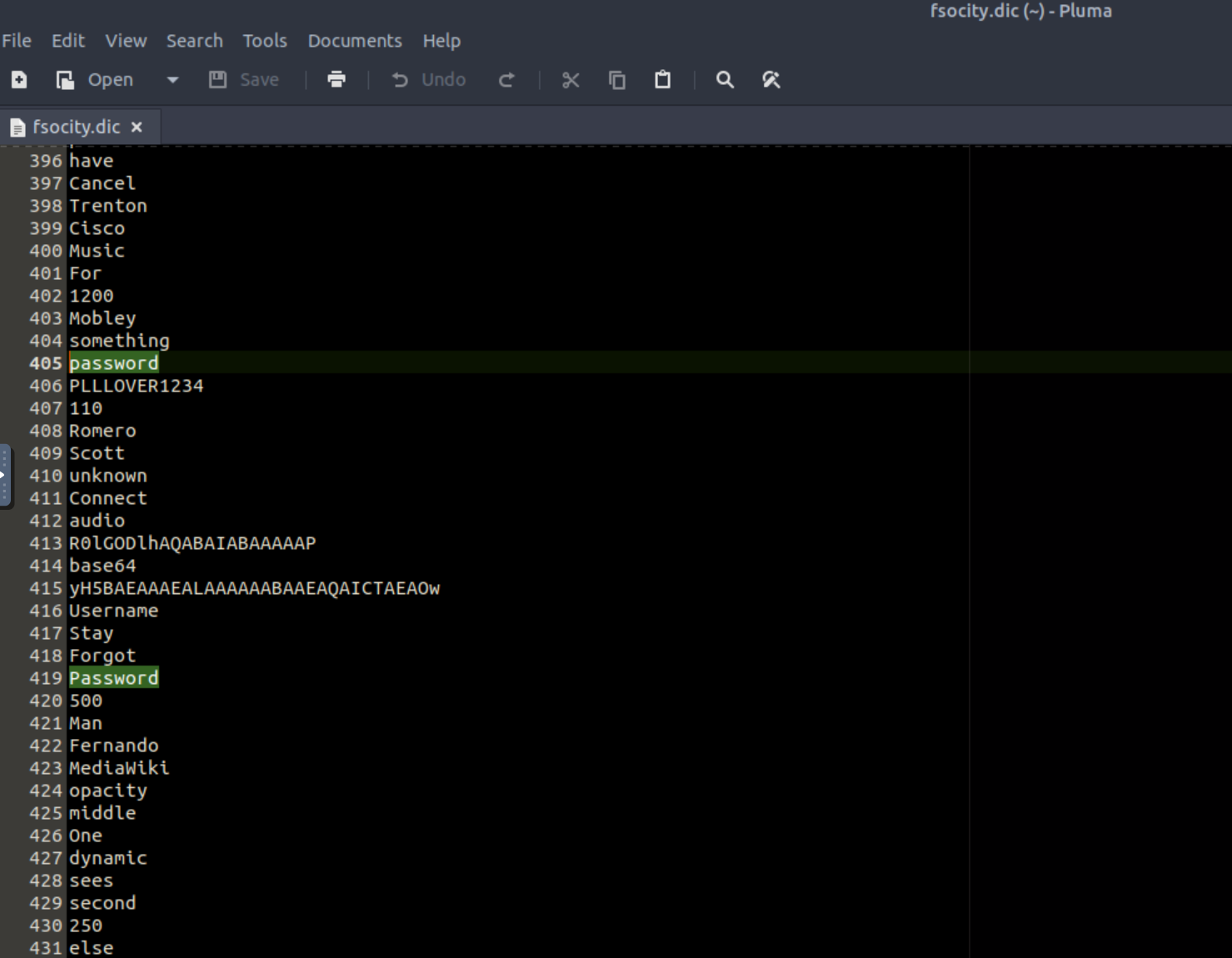Image resolution: width=1232 pixels, height=958 pixels.
Task: Click the word Romero on line 408
Action: click(102, 431)
